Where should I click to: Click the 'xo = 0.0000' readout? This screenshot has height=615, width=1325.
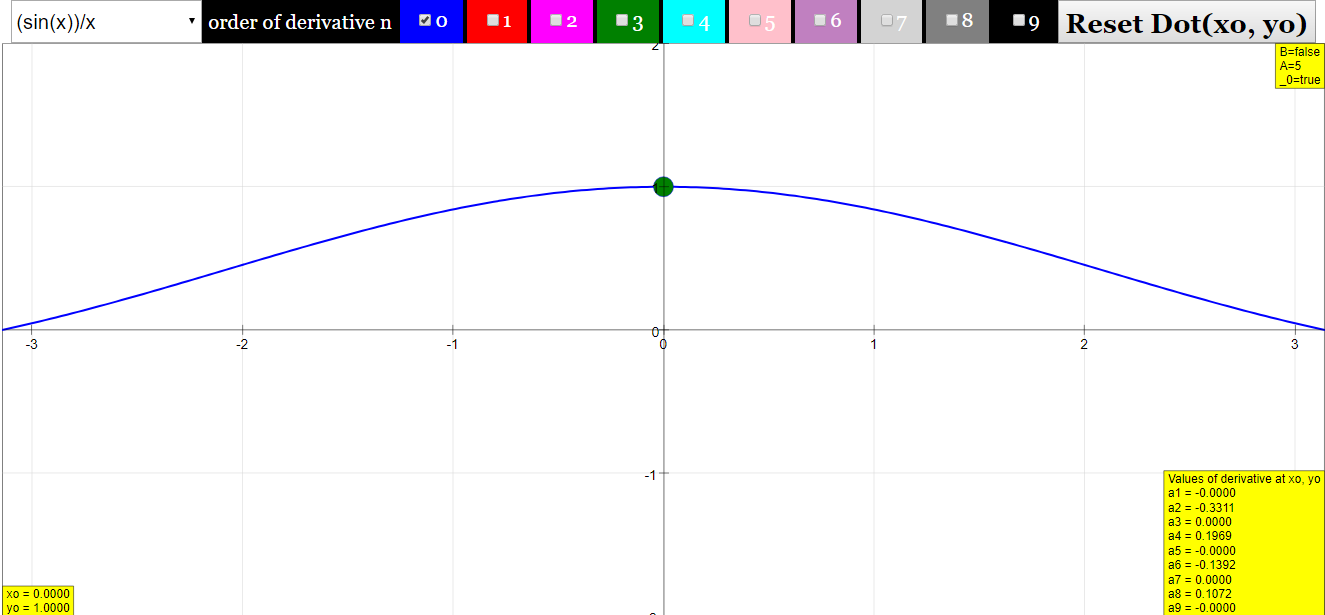click(38, 594)
